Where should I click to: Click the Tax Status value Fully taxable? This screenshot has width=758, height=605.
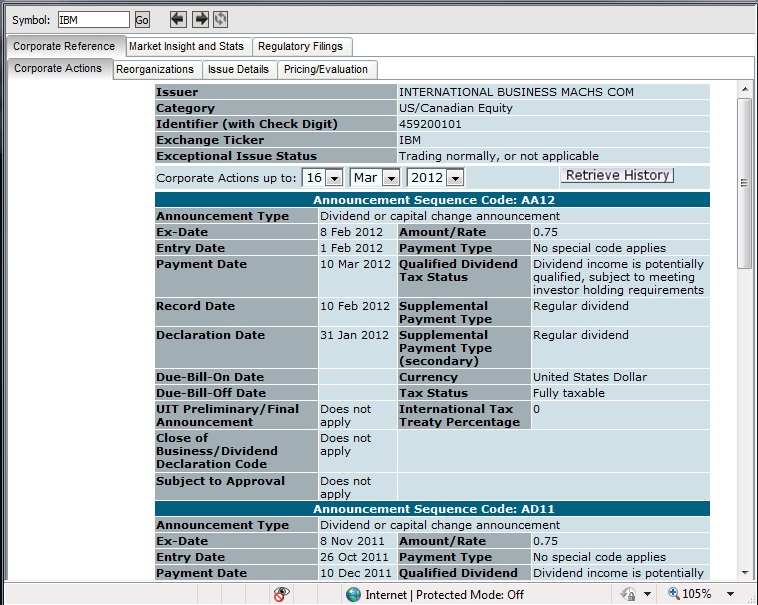[x=569, y=393]
